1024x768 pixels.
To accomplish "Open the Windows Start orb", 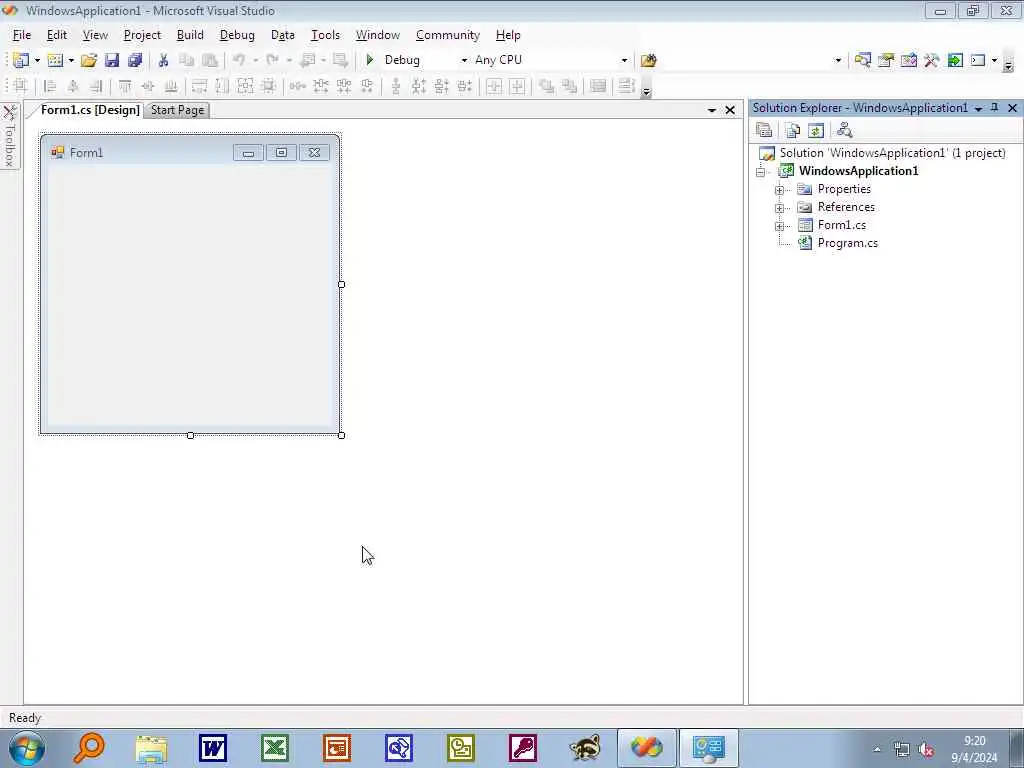I will click(x=27, y=748).
